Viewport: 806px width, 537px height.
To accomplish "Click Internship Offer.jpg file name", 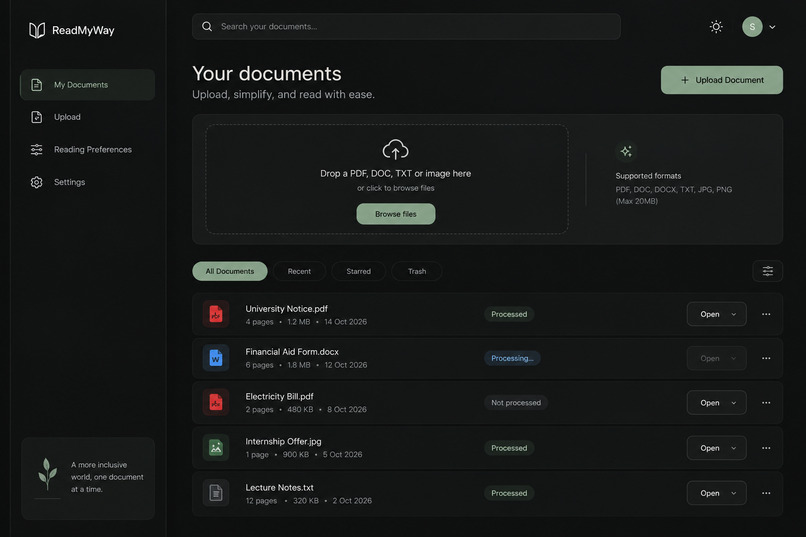I will (x=283, y=441).
